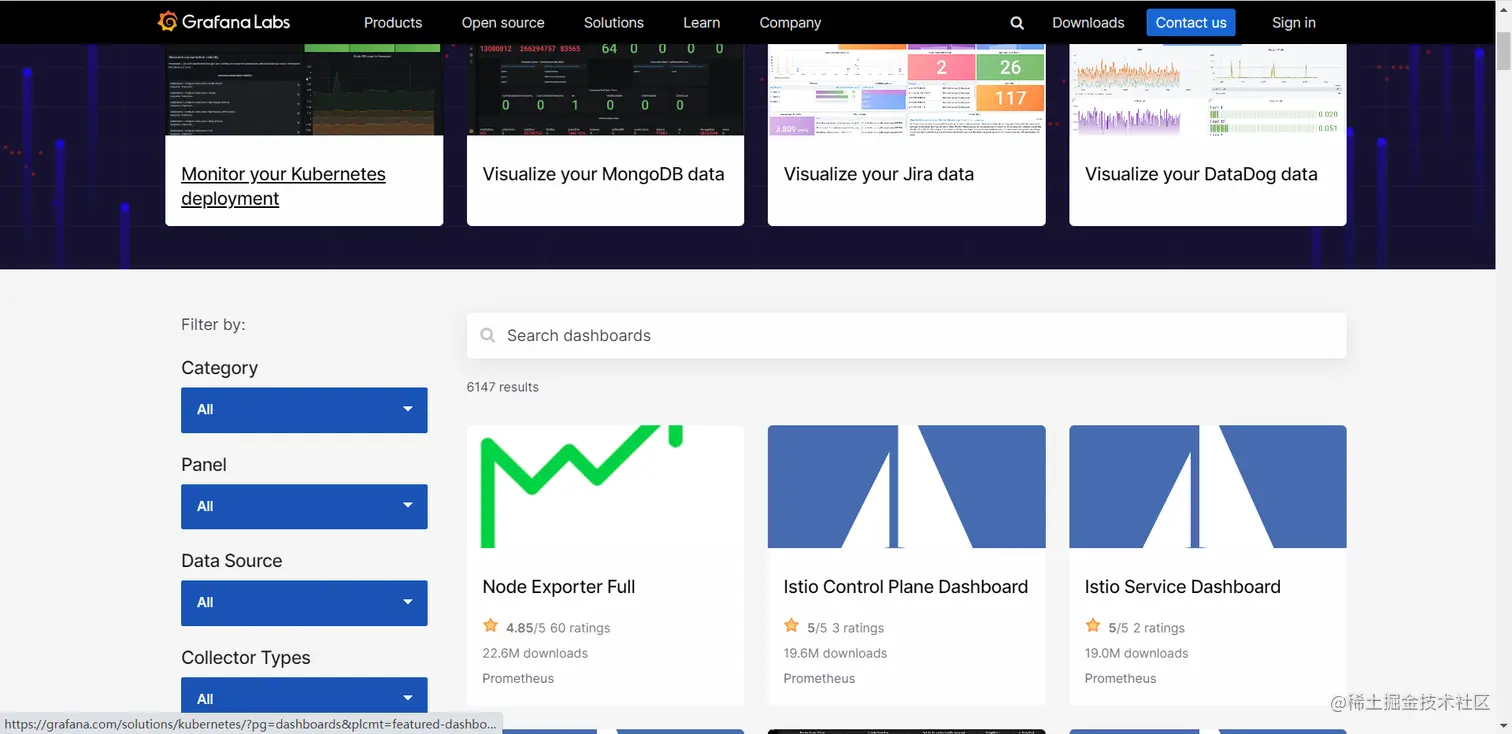Open the Node Exporter Full logo thumbnail
The width and height of the screenshot is (1512, 734).
click(x=605, y=487)
